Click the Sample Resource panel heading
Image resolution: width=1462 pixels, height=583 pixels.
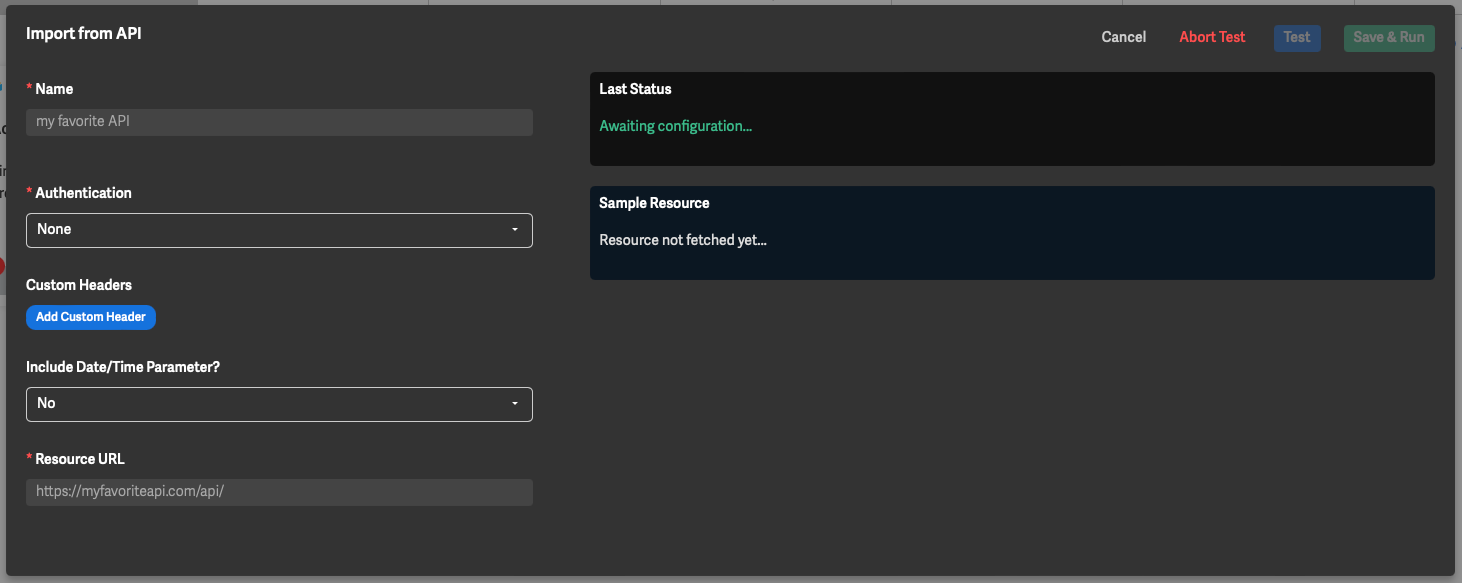[x=654, y=203]
